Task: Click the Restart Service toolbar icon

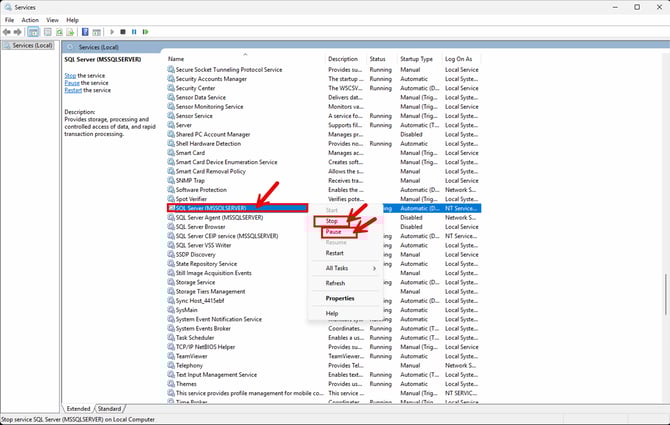Action: (145, 32)
